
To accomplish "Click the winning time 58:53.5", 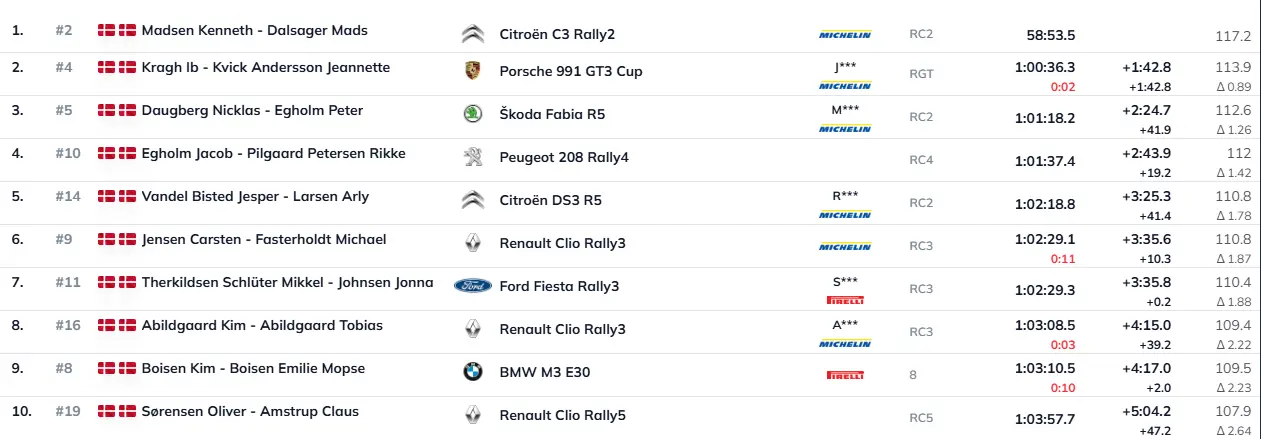I will pyautogui.click(x=1051, y=36).
